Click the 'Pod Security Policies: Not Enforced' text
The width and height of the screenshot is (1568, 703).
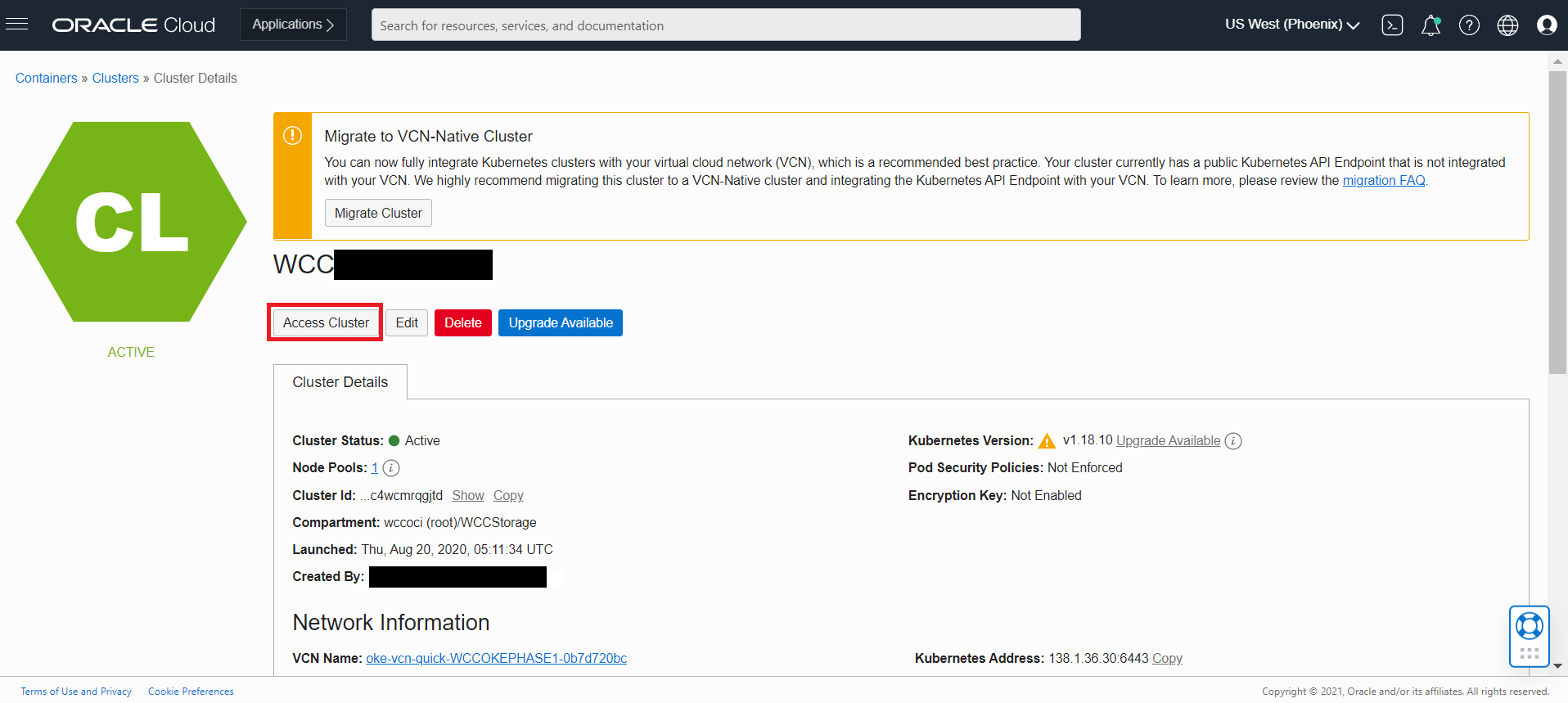(1016, 468)
